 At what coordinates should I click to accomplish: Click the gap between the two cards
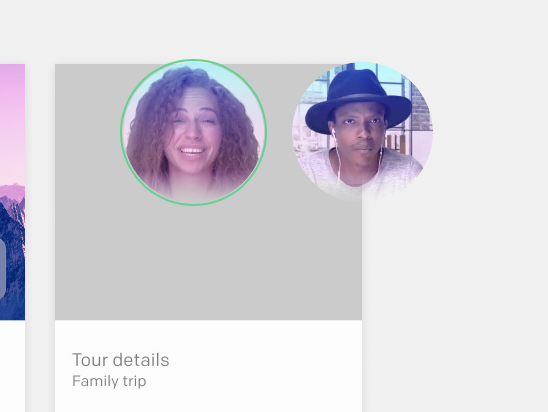click(x=40, y=238)
